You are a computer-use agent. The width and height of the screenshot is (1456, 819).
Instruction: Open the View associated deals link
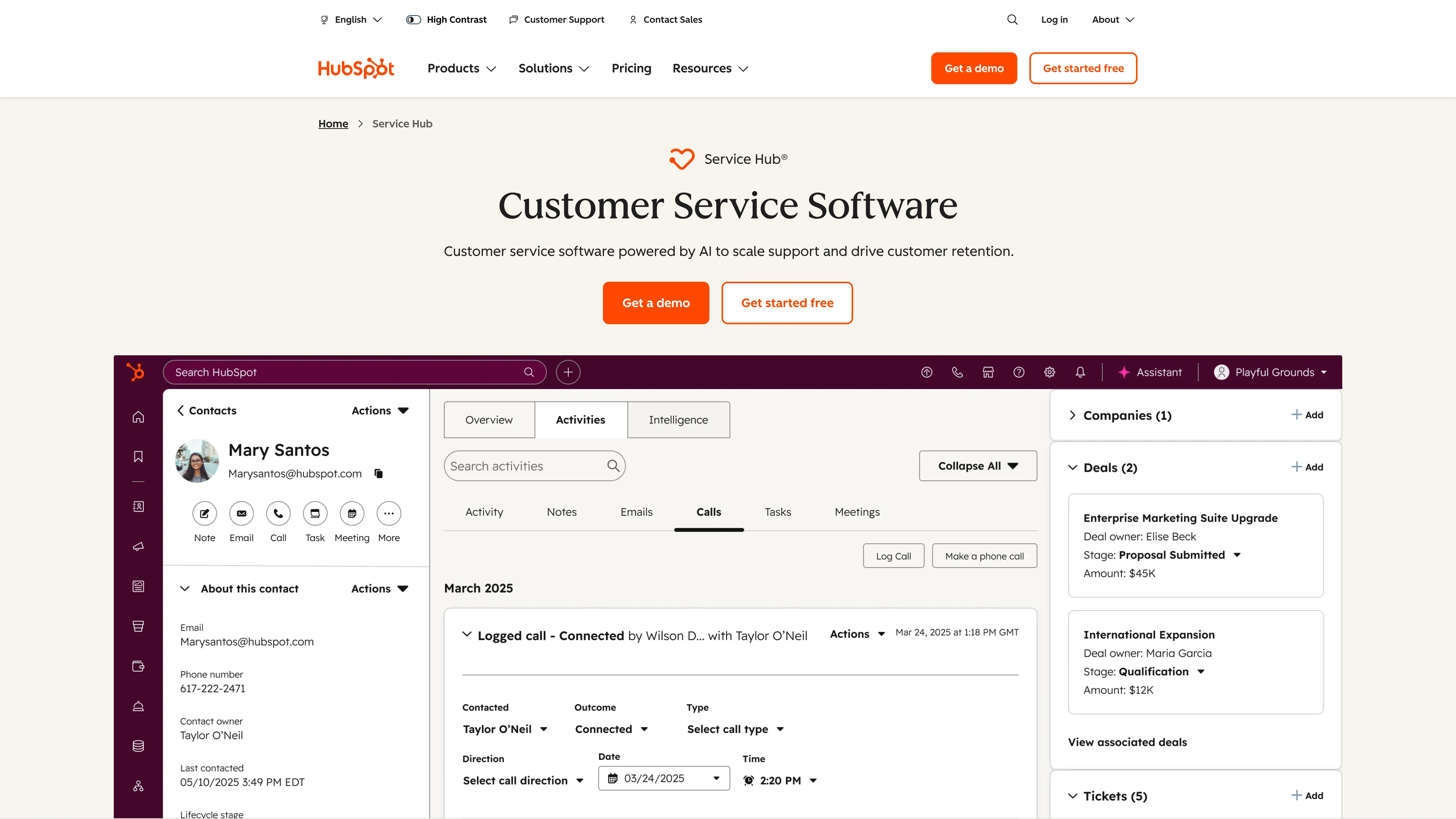[1127, 742]
